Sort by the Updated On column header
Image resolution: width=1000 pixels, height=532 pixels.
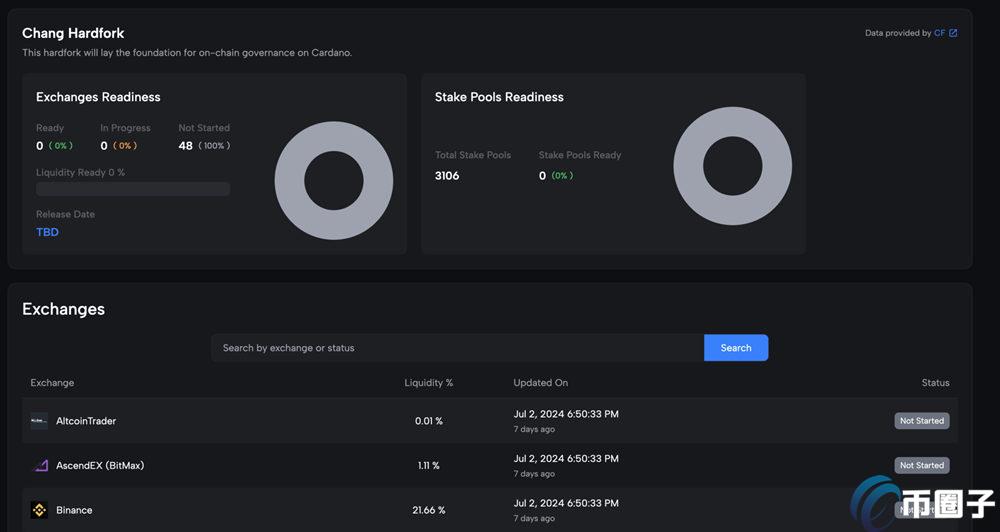(540, 383)
